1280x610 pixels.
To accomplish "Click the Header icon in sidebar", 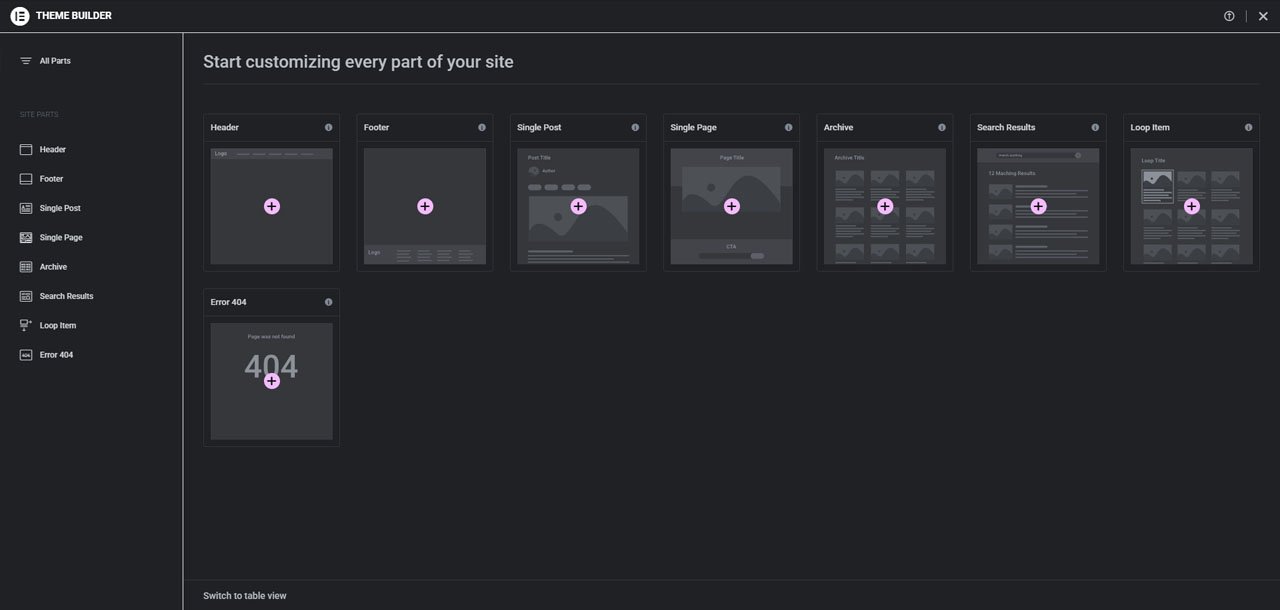I will coord(26,149).
